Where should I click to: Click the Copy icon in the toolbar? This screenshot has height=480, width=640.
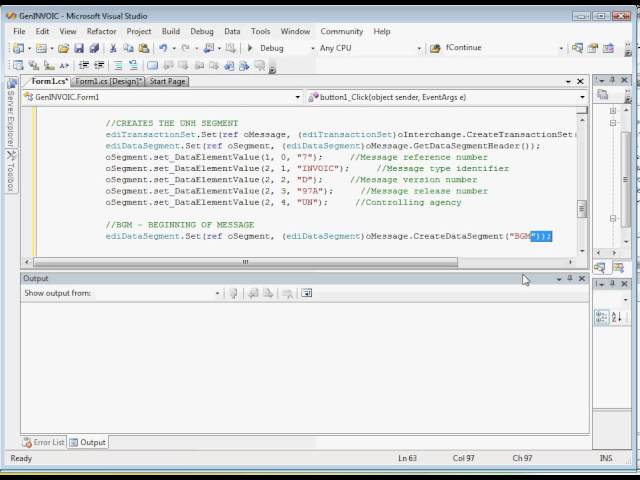129,48
